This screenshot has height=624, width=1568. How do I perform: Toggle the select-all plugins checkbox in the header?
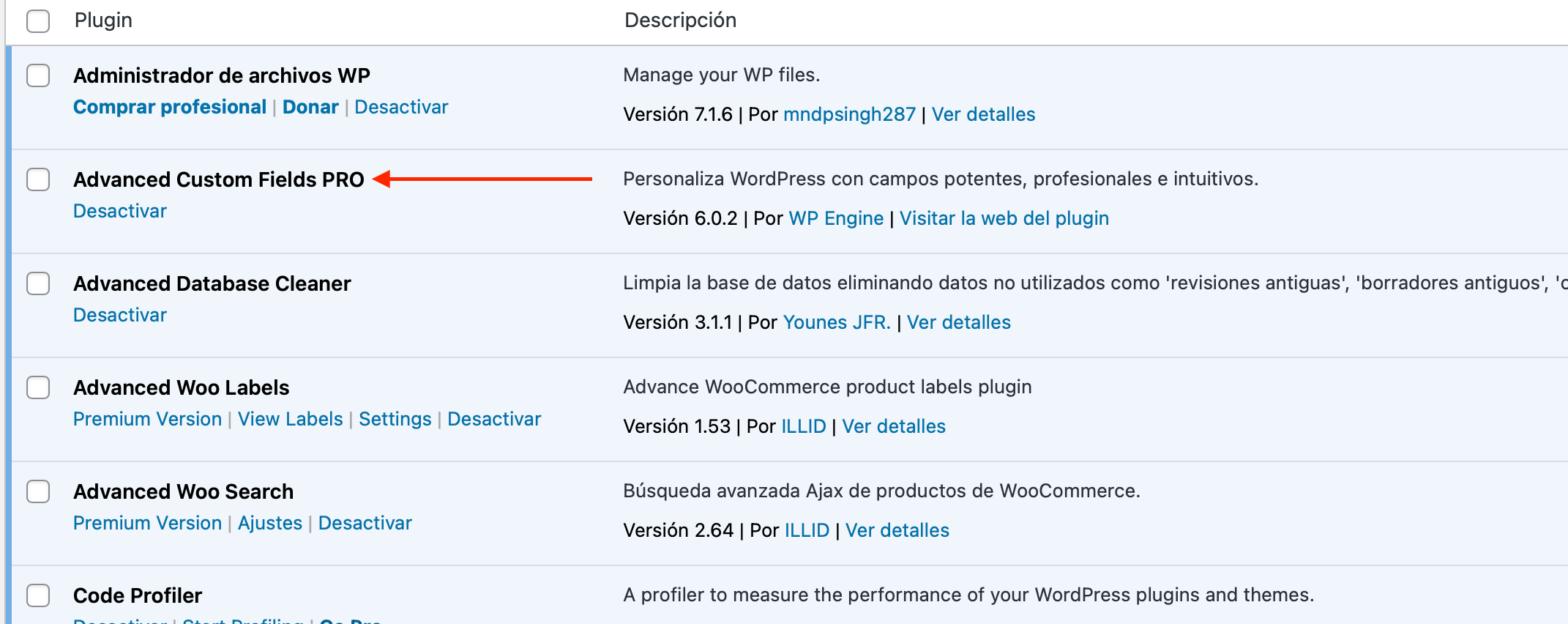(x=38, y=21)
